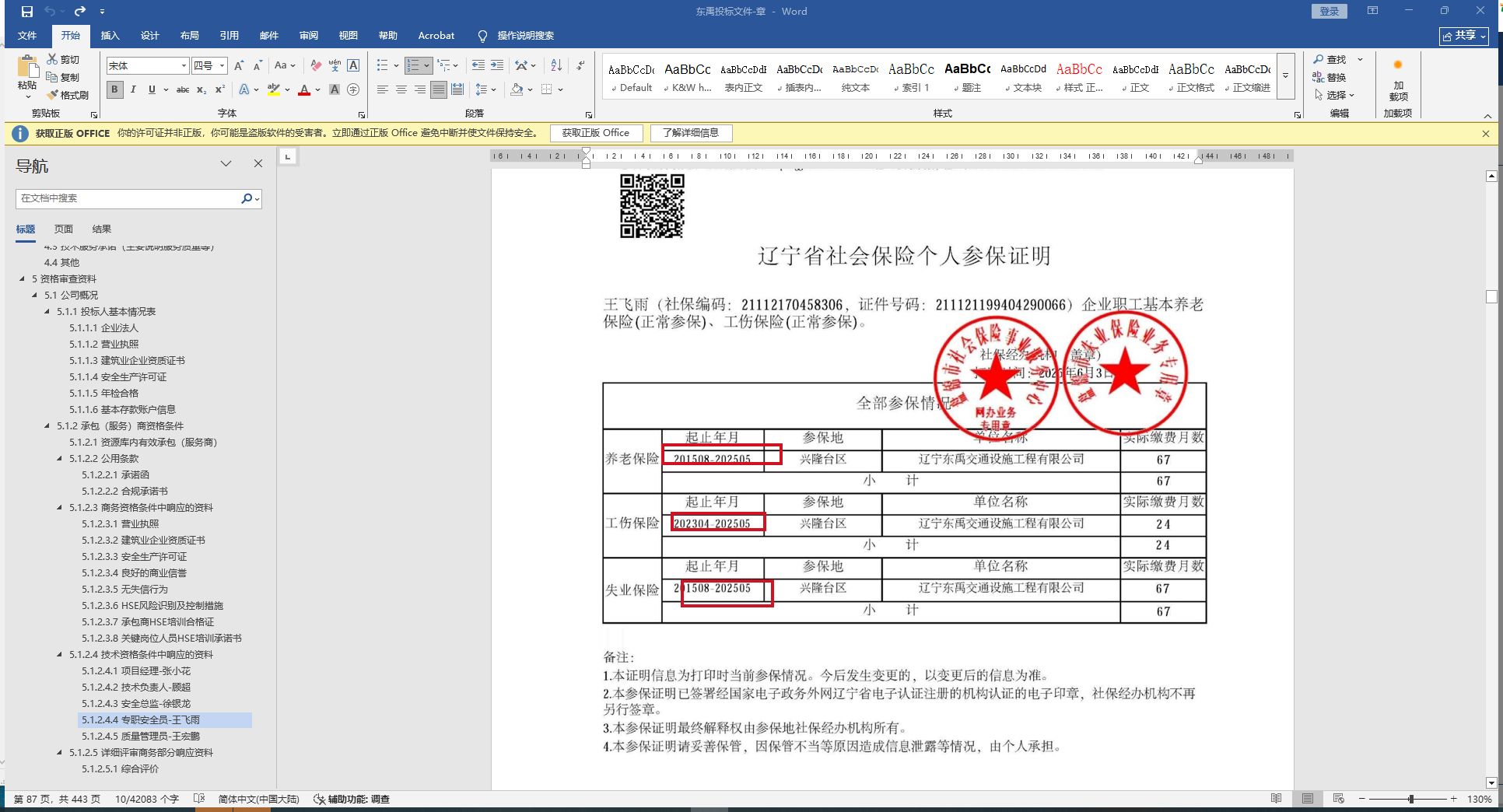Open the 插入 ribbon tab

pos(110,36)
